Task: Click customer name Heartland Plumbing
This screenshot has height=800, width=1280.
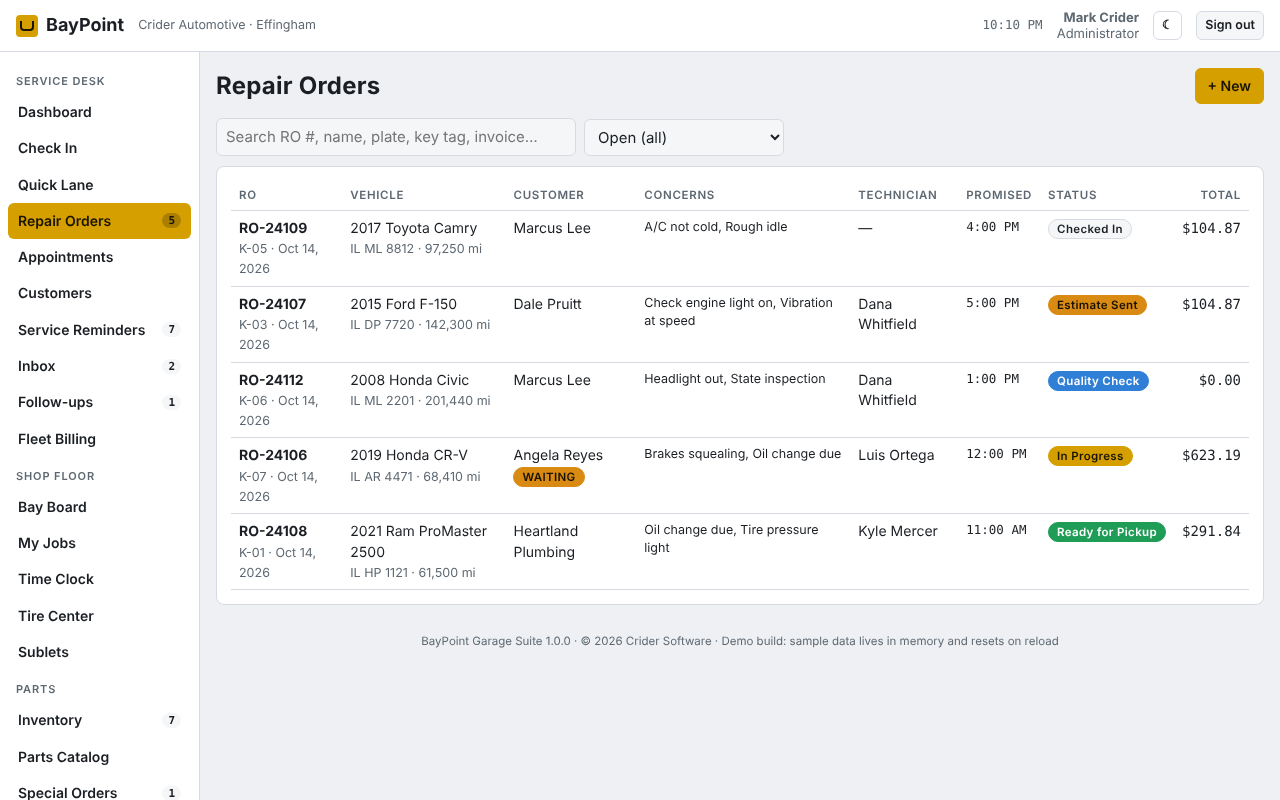Action: tap(546, 541)
